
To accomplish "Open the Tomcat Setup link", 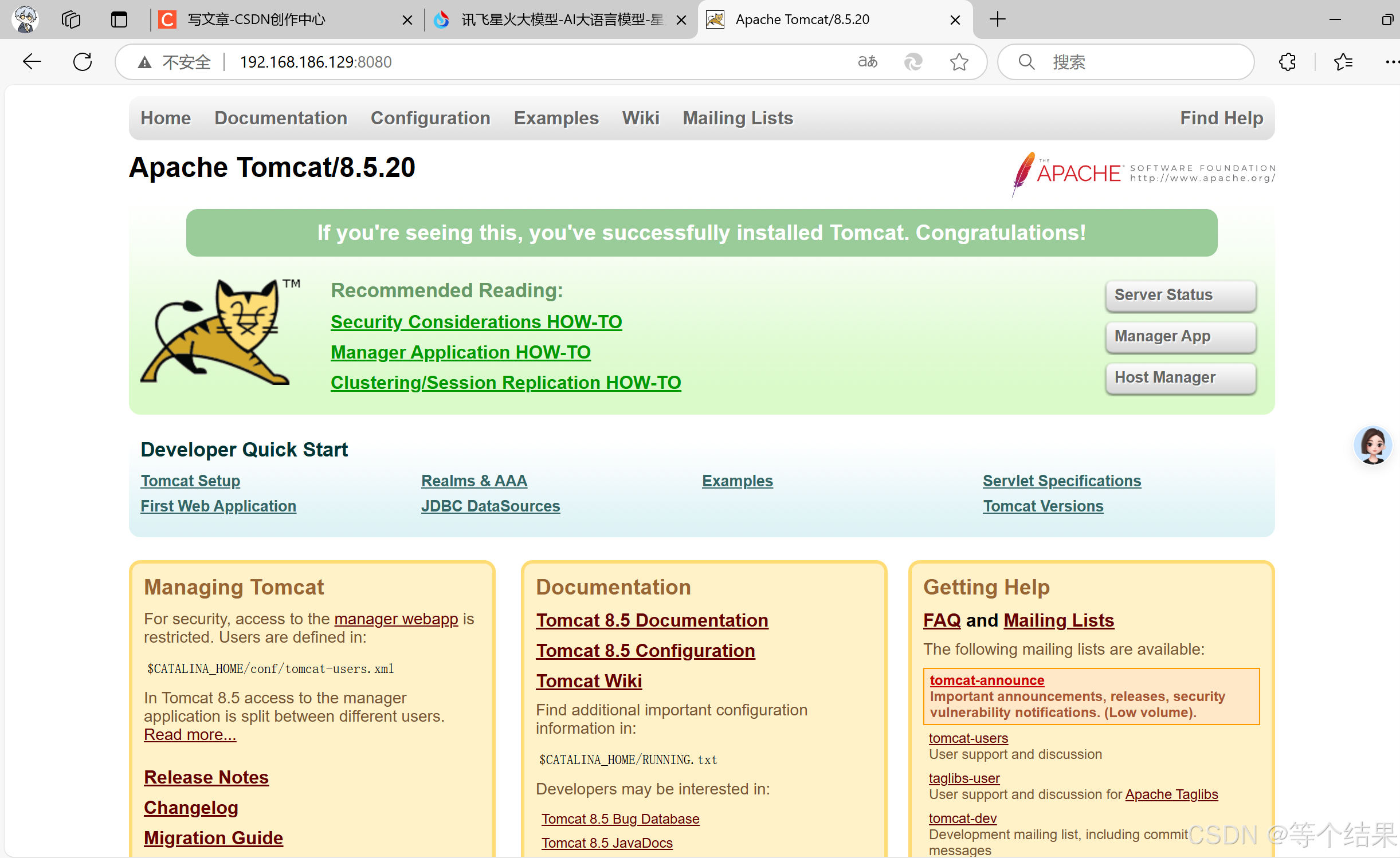I will 190,481.
